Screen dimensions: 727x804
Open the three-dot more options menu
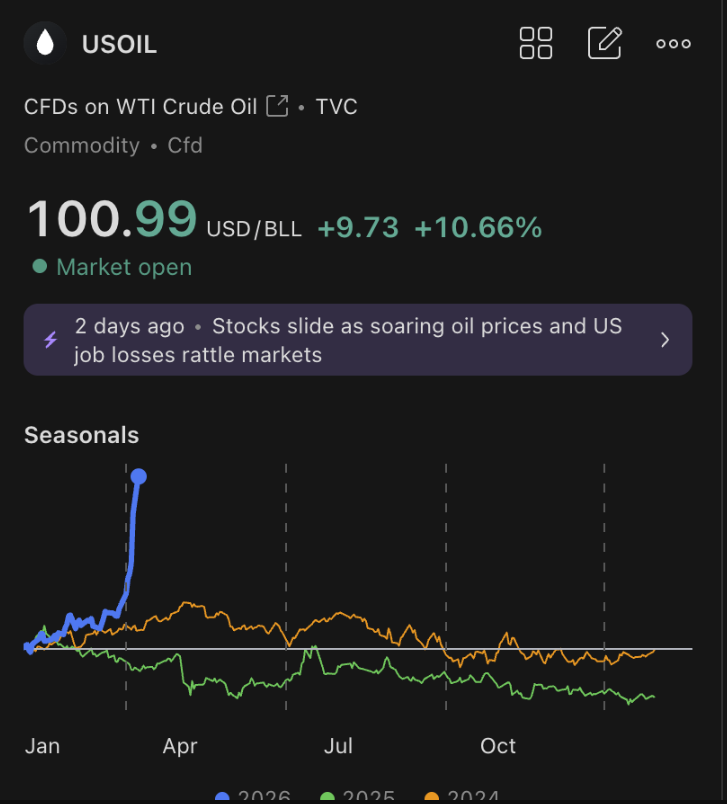tap(673, 43)
